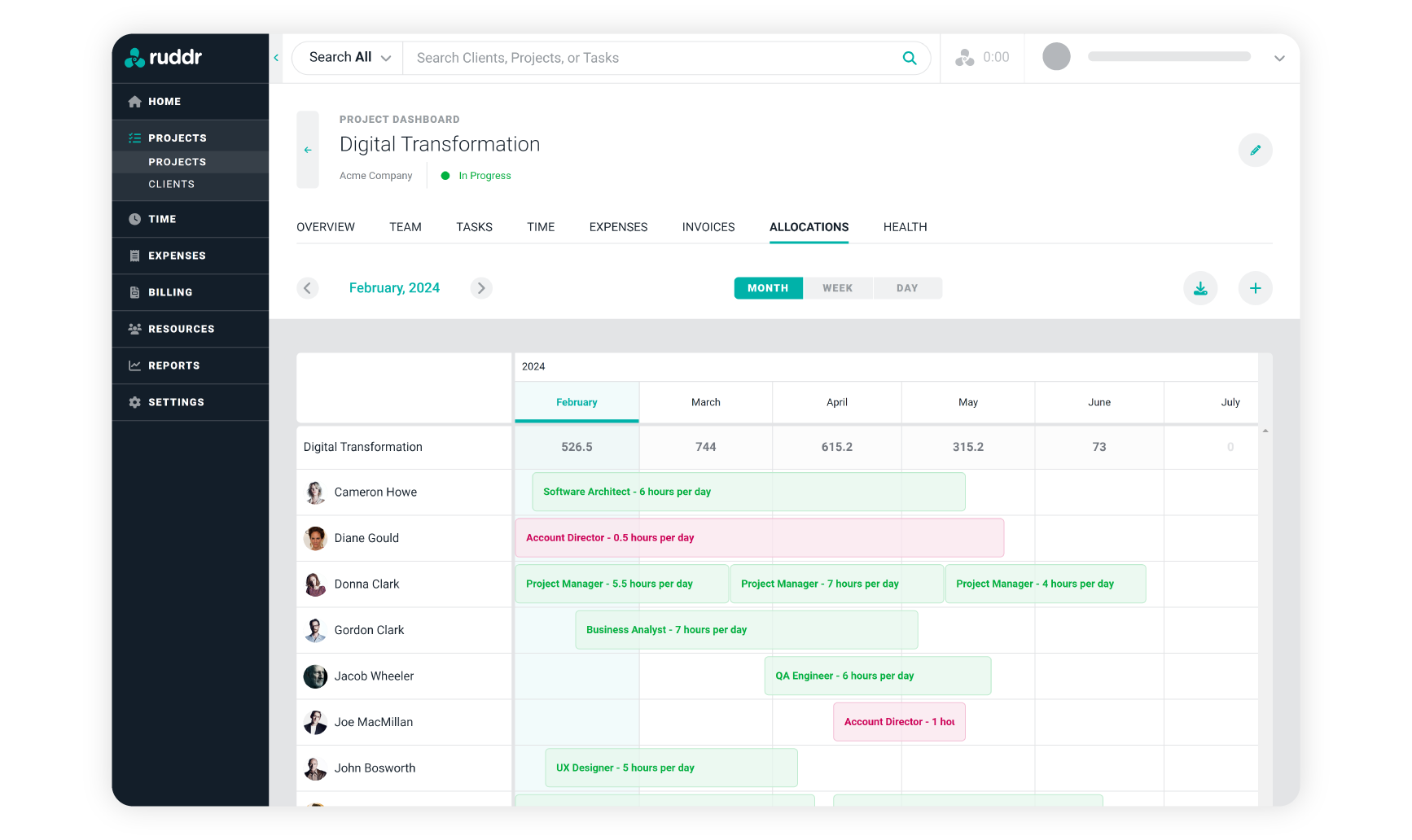Open the Home section in the sidebar

164,101
